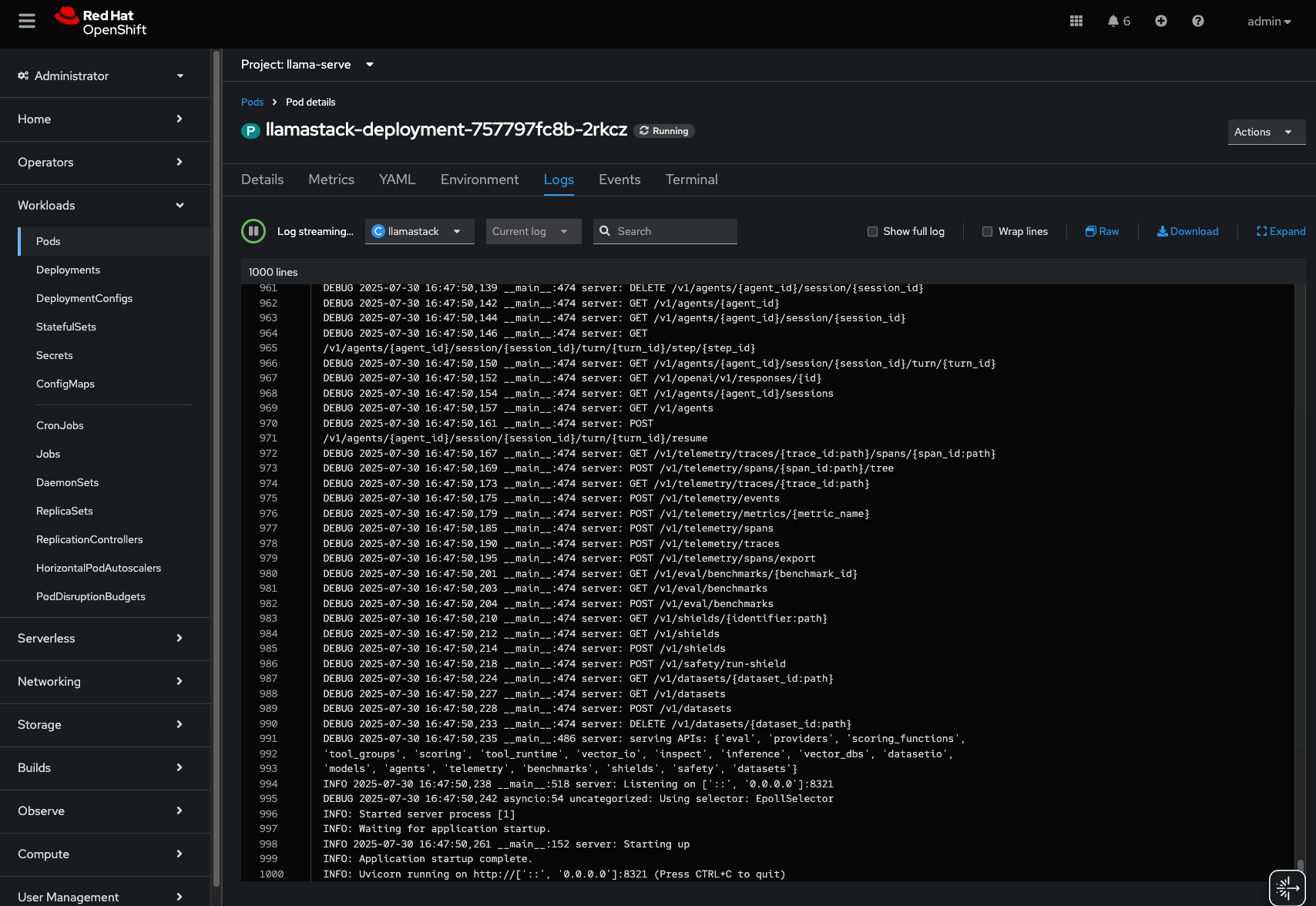Screen dimensions: 1316x906
Task: Switch to the Details tab
Action: (x=263, y=180)
